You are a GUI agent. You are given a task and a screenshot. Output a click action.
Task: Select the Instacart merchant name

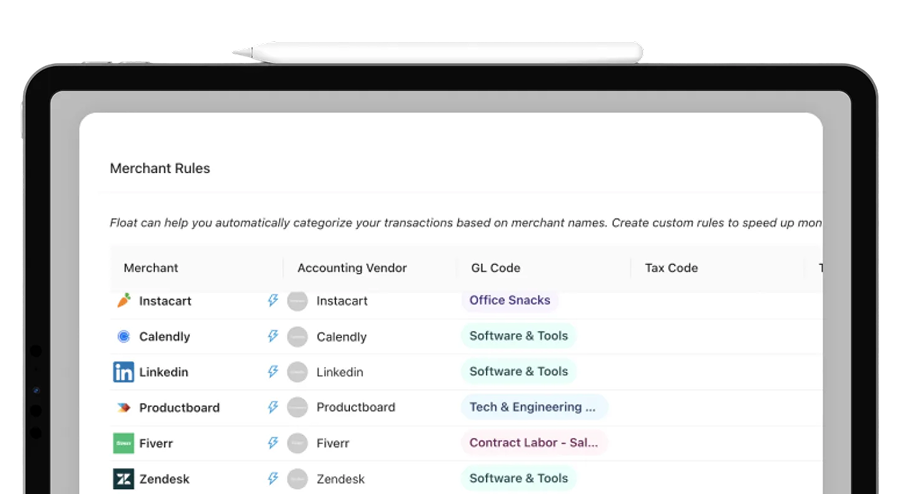click(x=165, y=301)
